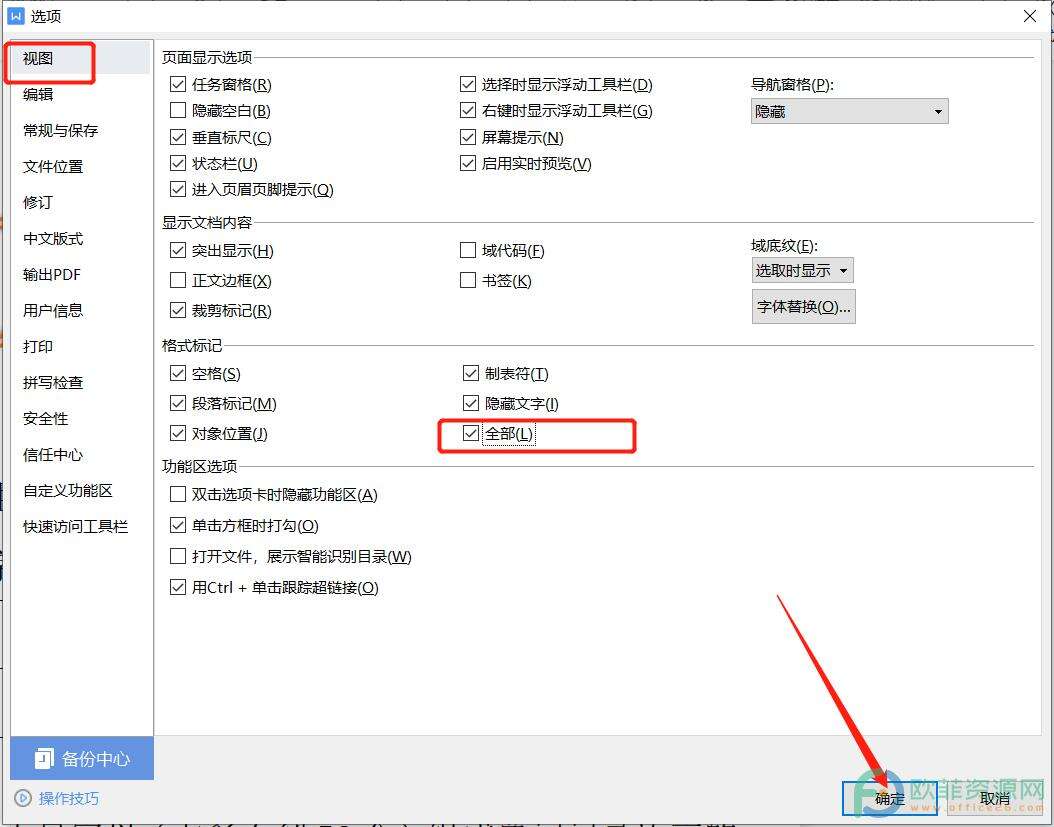The height and width of the screenshot is (827, 1054).
Task: Open the 安全性 category
Action: (x=46, y=418)
